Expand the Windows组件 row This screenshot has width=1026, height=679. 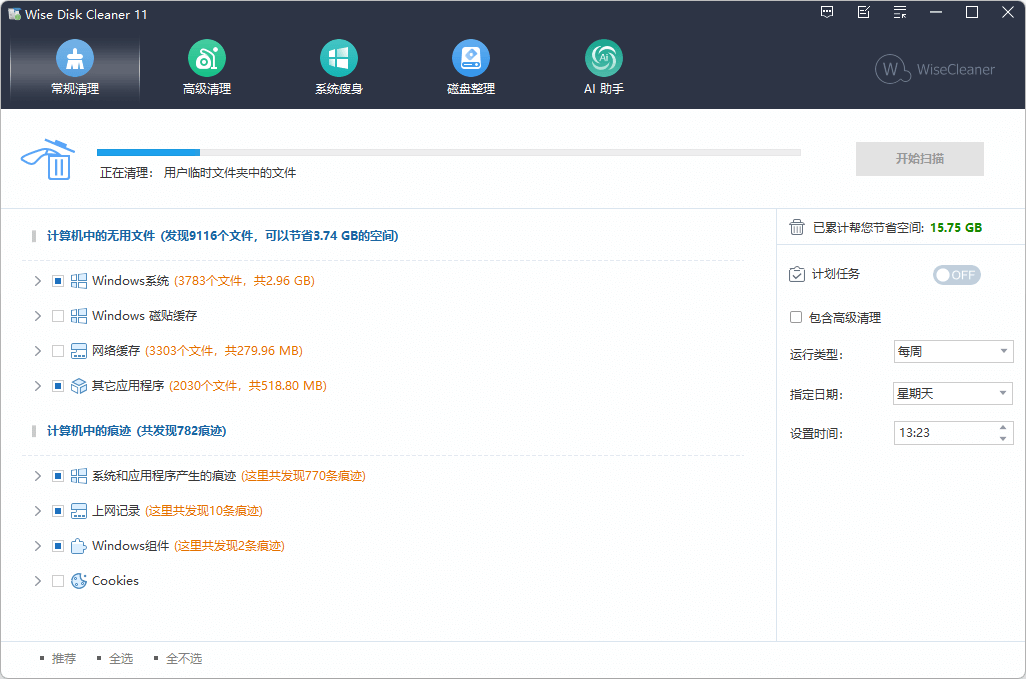38,546
